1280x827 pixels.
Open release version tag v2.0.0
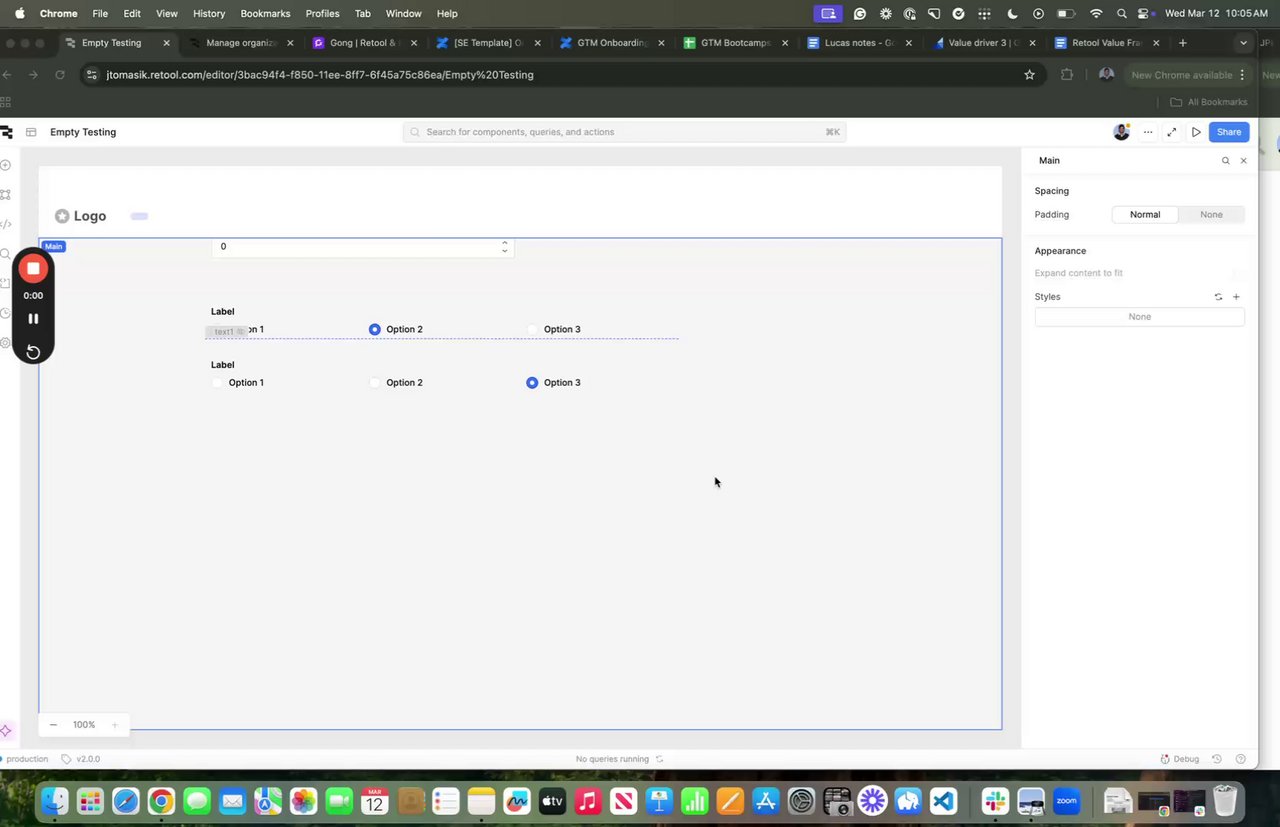80,759
